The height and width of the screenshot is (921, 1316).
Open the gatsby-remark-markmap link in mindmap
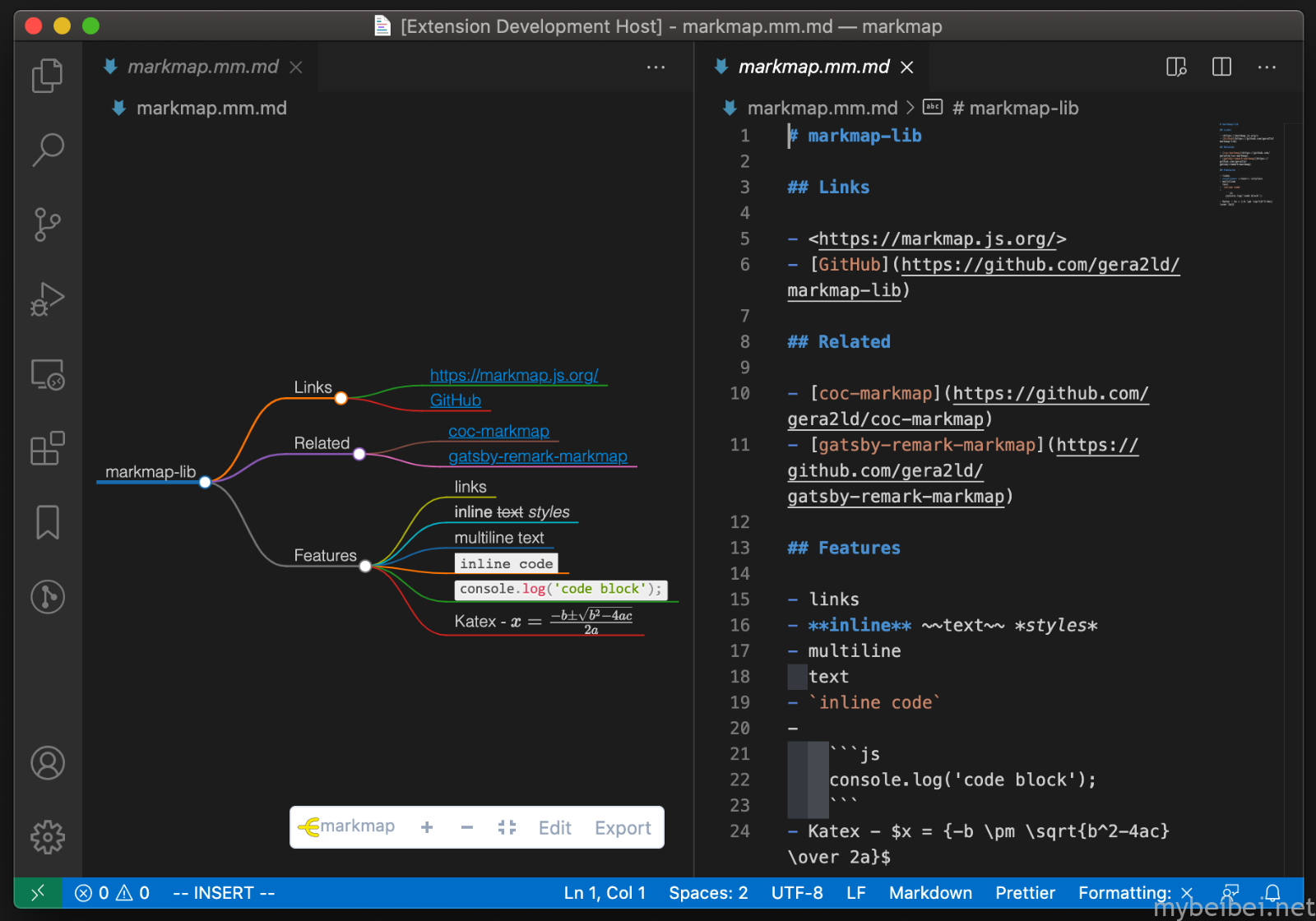538,456
